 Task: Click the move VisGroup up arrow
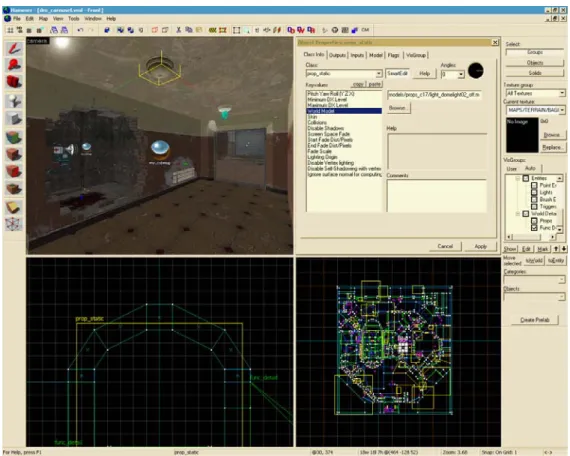[x=556, y=249]
